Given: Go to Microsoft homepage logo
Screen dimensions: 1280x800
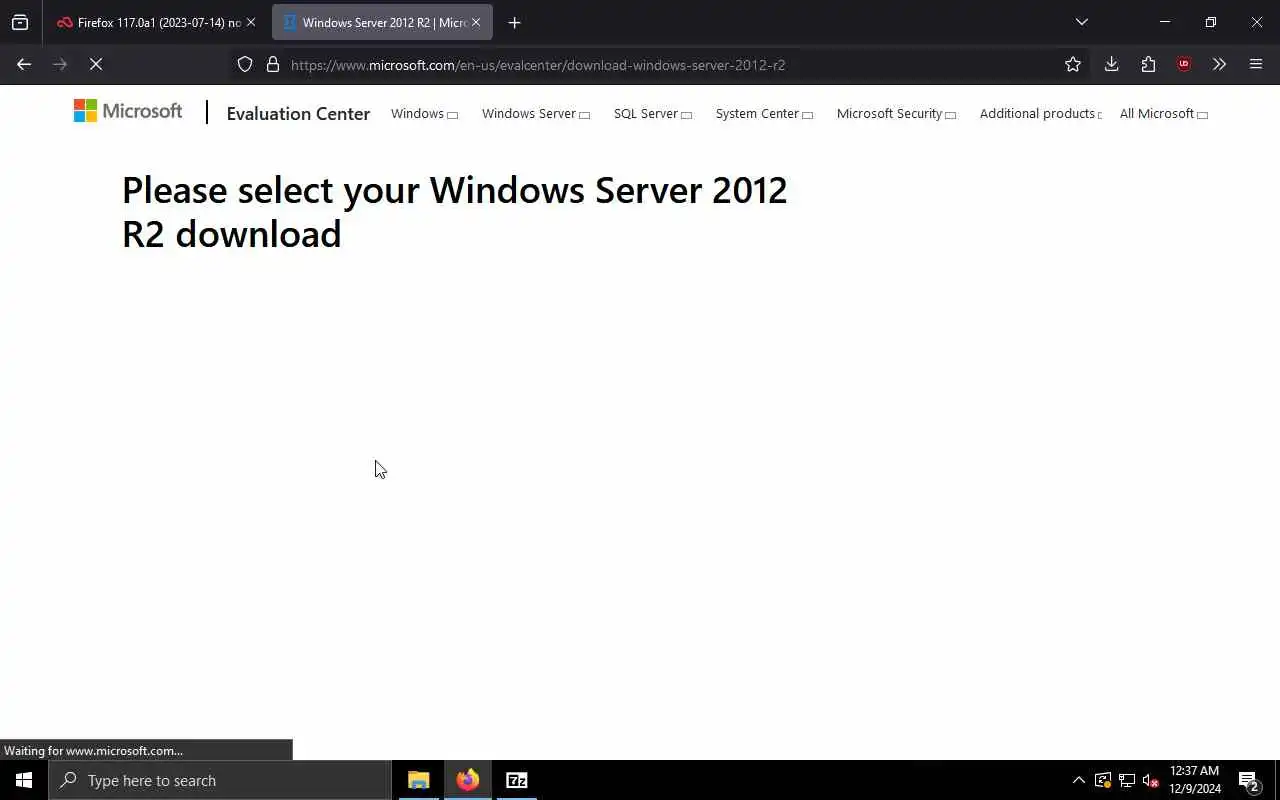Looking at the screenshot, I should tap(128, 111).
